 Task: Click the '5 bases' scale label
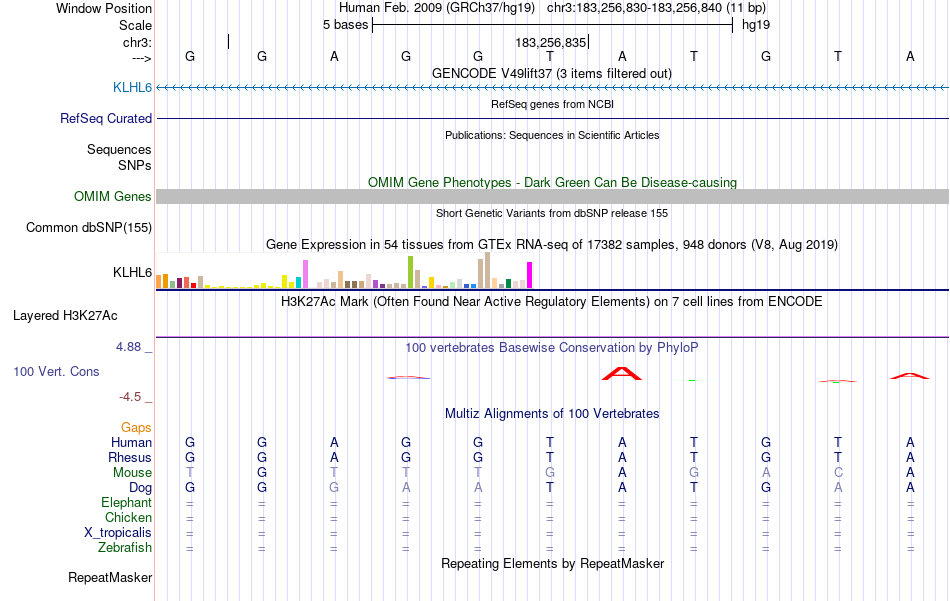click(x=345, y=25)
